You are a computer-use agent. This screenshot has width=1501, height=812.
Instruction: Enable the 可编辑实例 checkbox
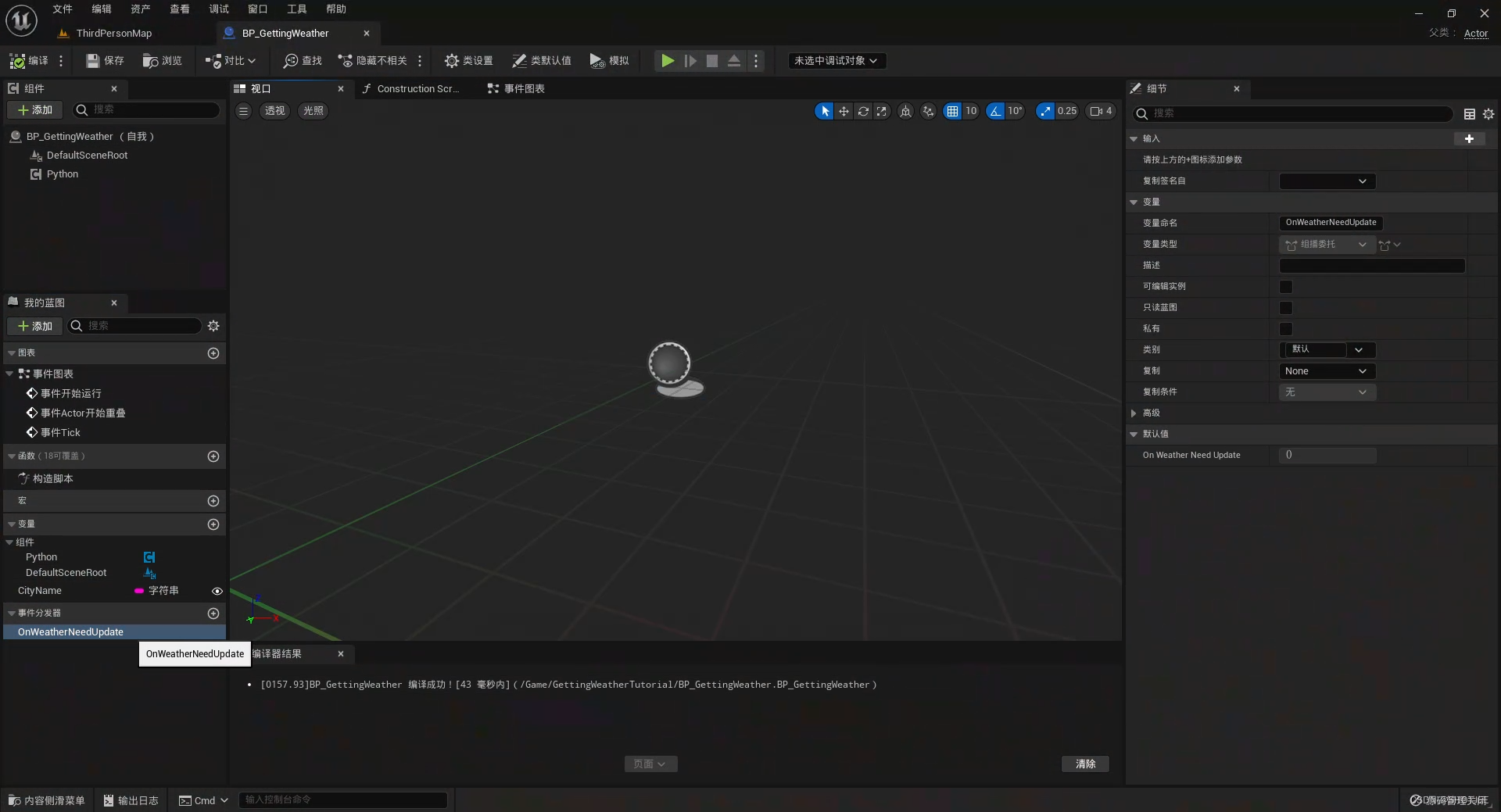(1285, 287)
